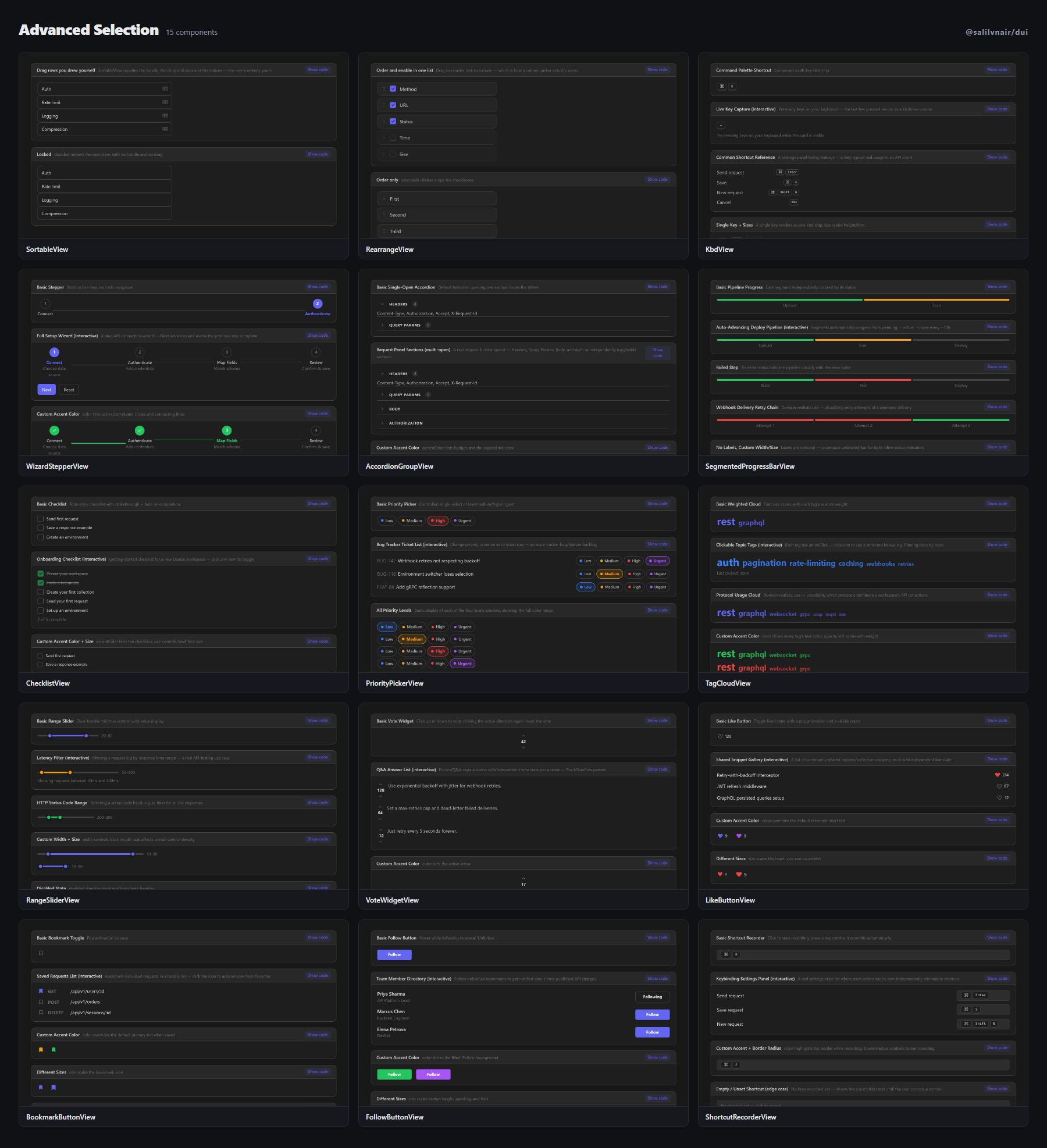Viewport: 1047px width, 1148px height.
Task: Downvote the answer scored -12
Action: point(380,842)
